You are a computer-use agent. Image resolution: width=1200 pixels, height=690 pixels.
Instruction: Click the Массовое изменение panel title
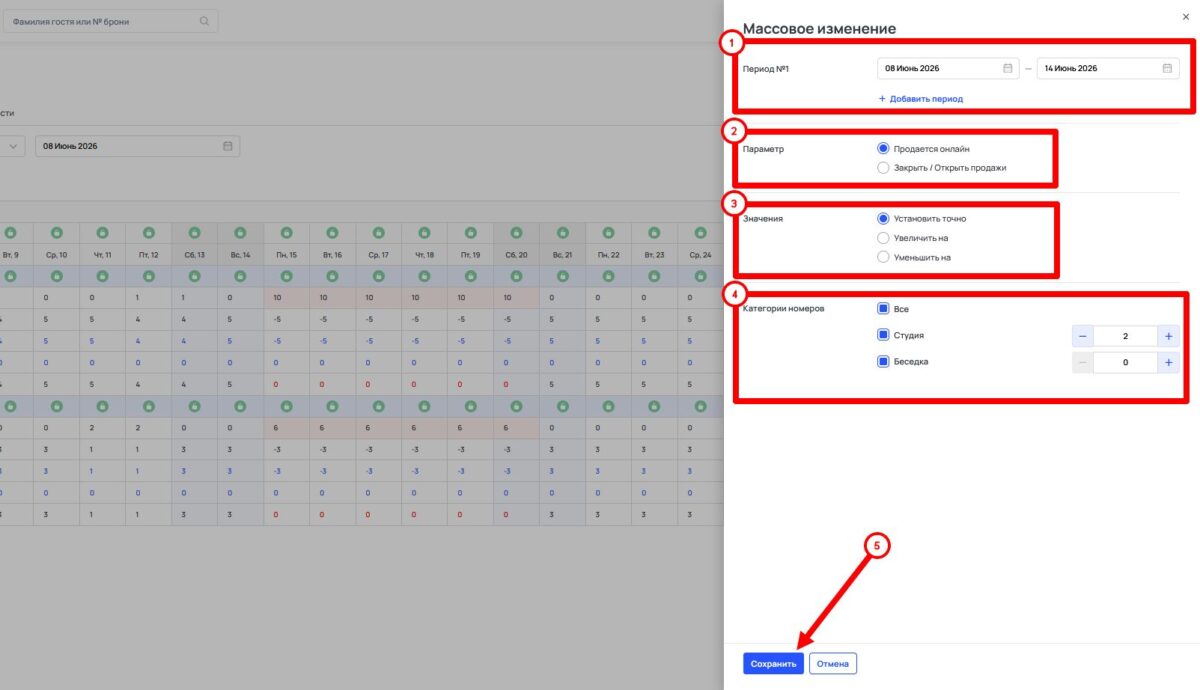[819, 29]
